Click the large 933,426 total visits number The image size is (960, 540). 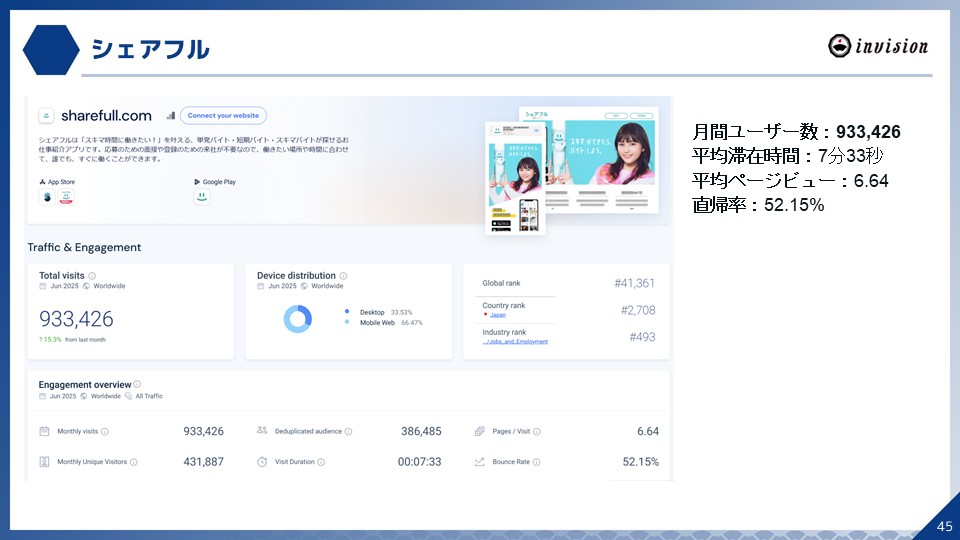pyautogui.click(x=76, y=319)
